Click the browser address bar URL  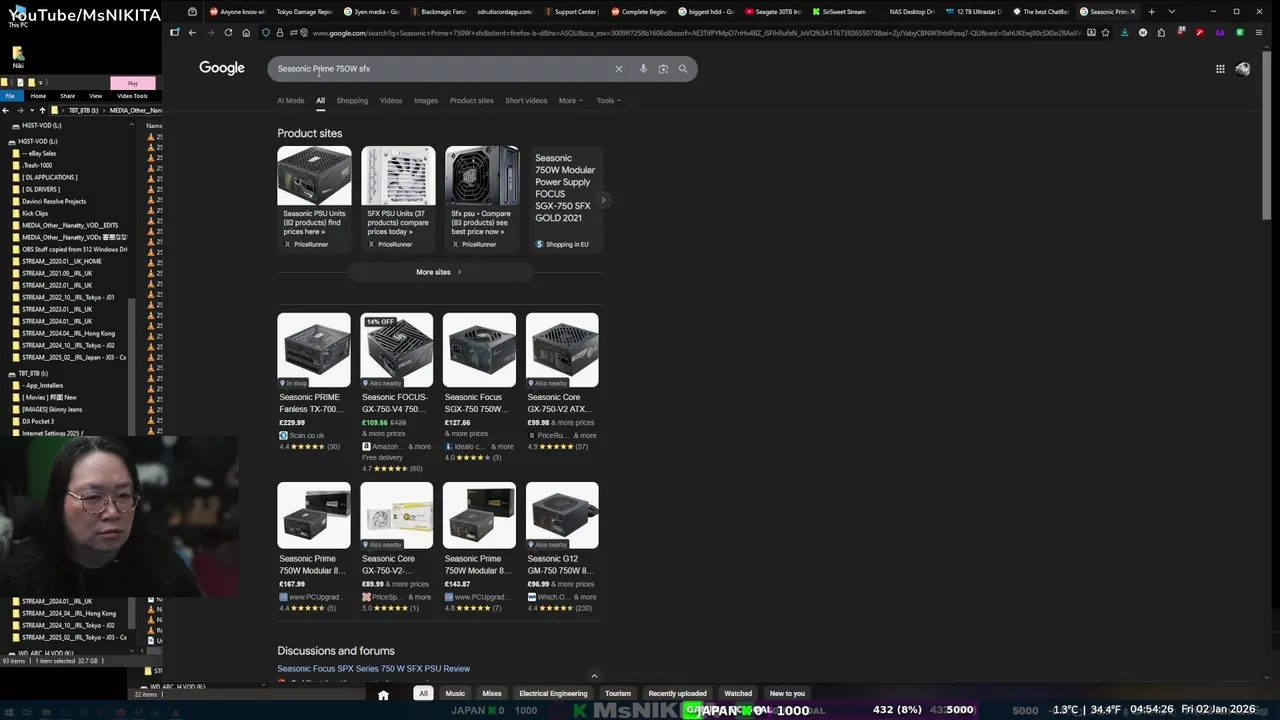(695, 32)
